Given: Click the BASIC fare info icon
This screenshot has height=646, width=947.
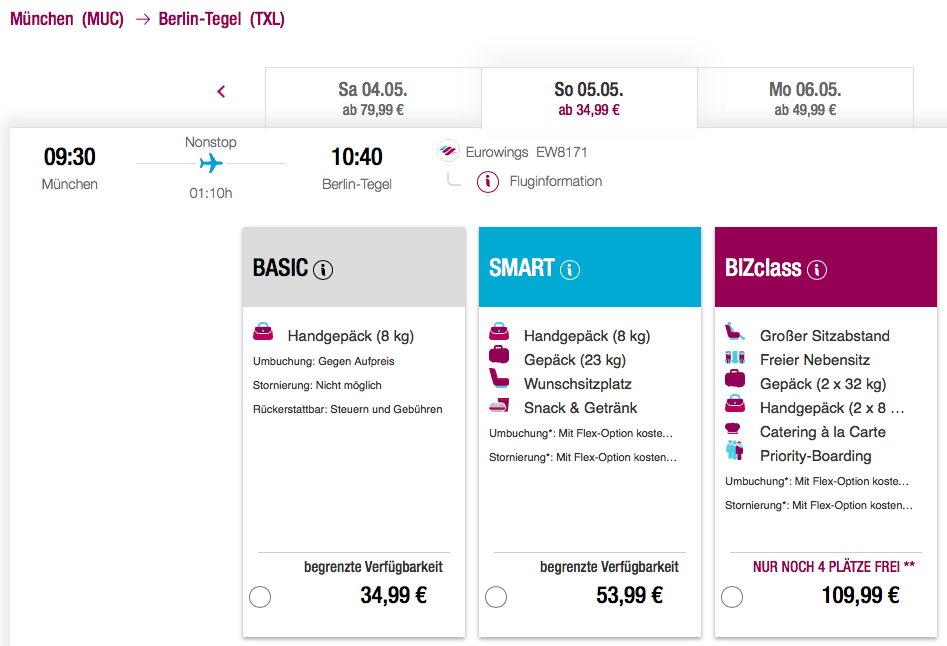Looking at the screenshot, I should pos(323,269).
